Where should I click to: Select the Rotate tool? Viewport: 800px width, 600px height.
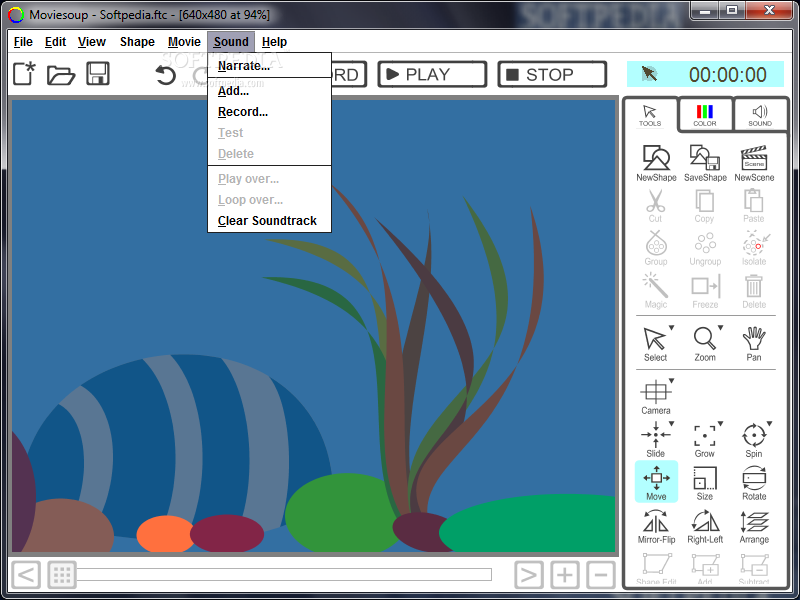(x=754, y=483)
